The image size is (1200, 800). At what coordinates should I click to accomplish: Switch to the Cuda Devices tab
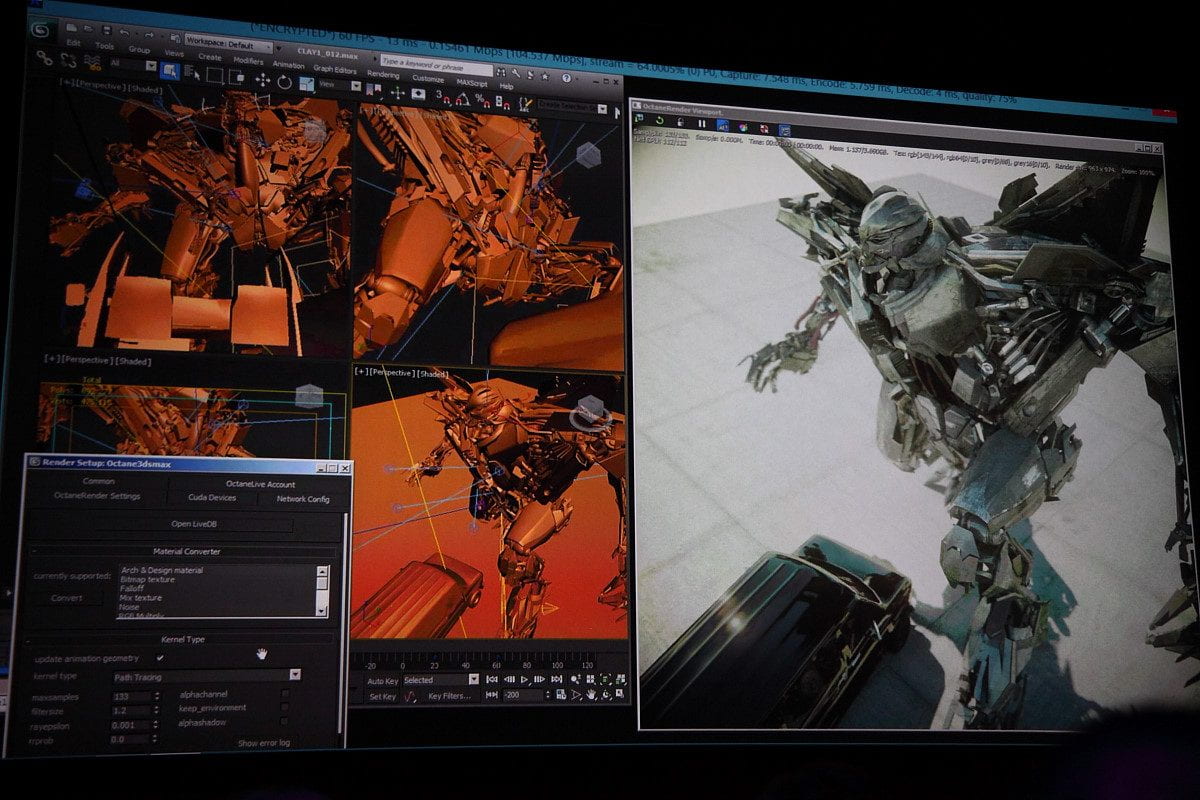[212, 497]
